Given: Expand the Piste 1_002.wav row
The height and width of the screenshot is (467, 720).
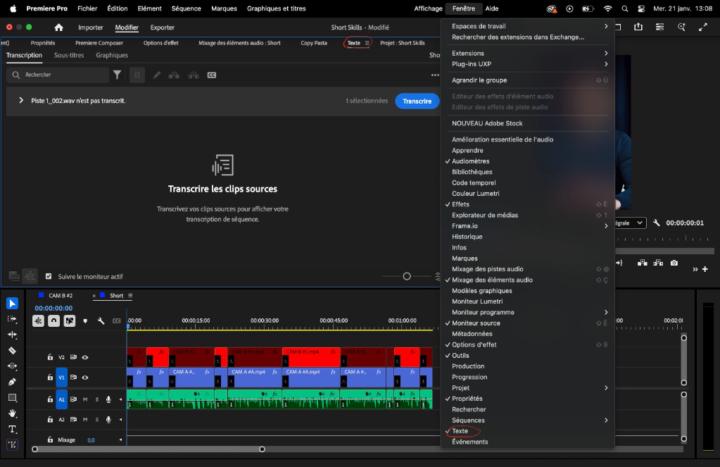Looking at the screenshot, I should 21,101.
